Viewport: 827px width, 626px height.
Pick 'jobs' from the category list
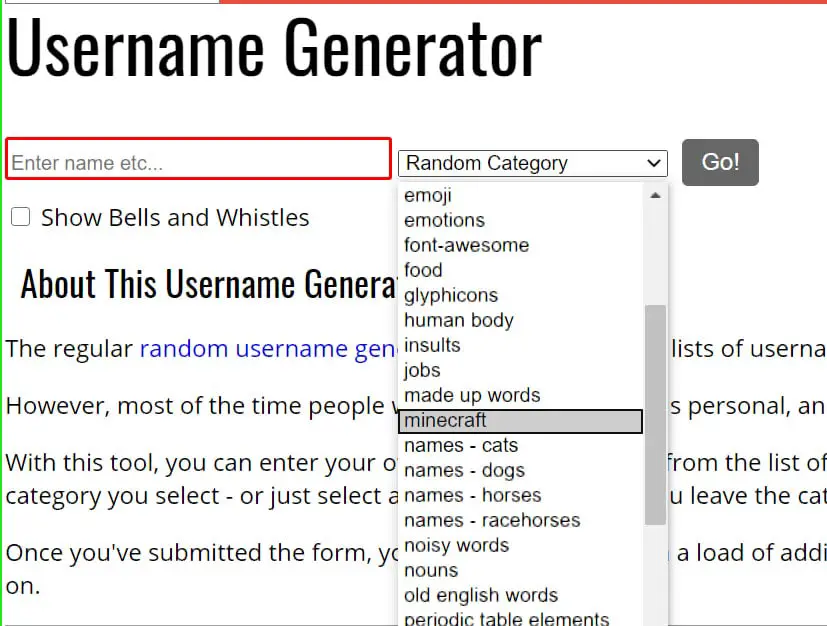tap(521, 370)
